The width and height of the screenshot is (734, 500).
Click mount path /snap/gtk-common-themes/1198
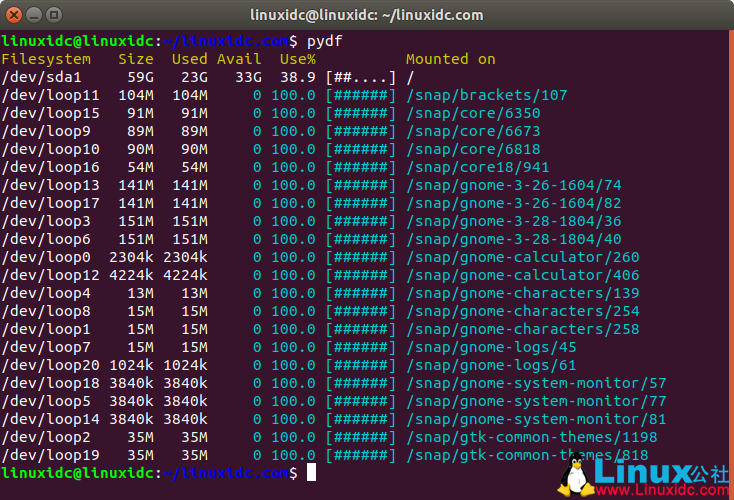pyautogui.click(x=531, y=438)
